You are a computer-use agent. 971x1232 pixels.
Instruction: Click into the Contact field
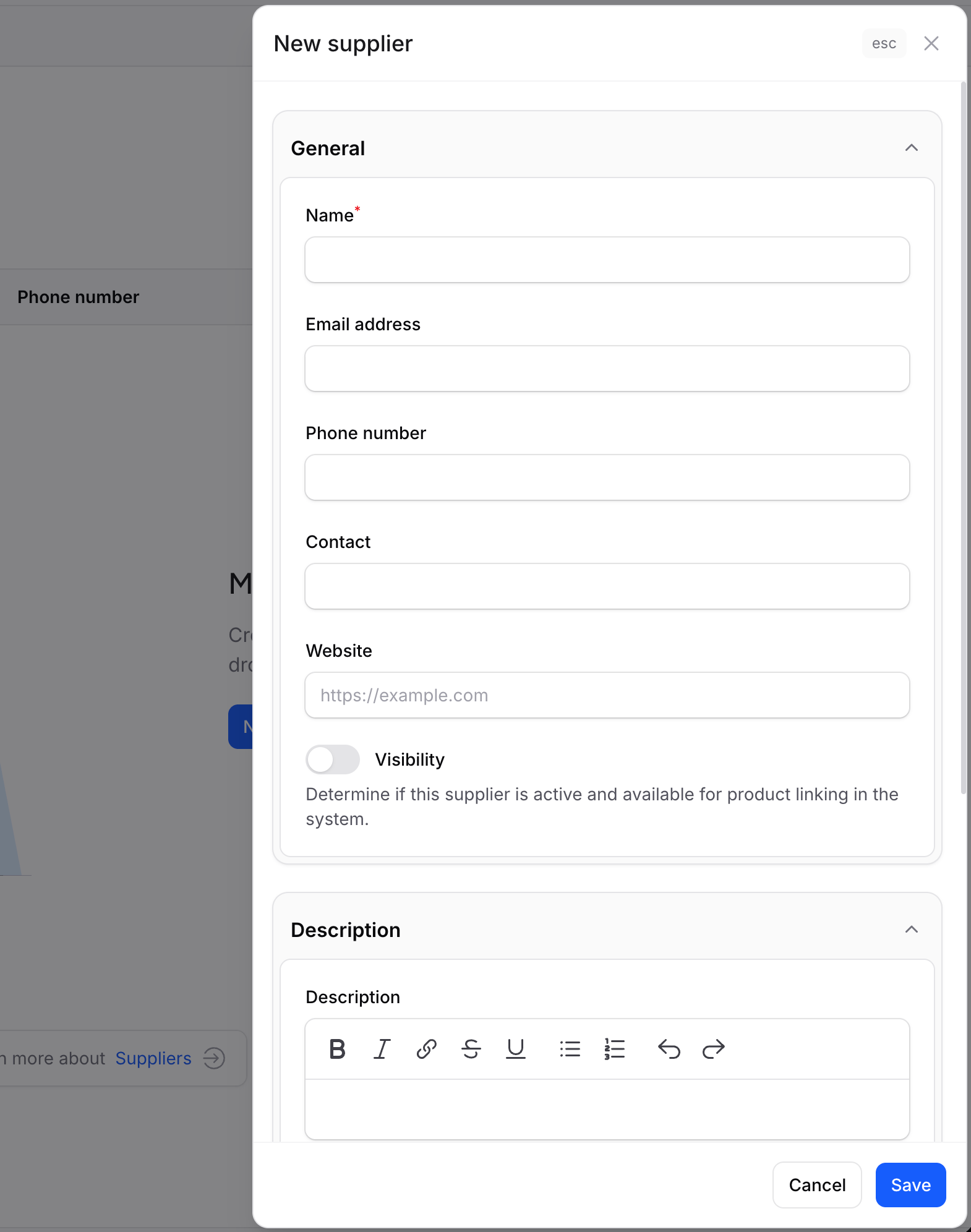coord(607,586)
